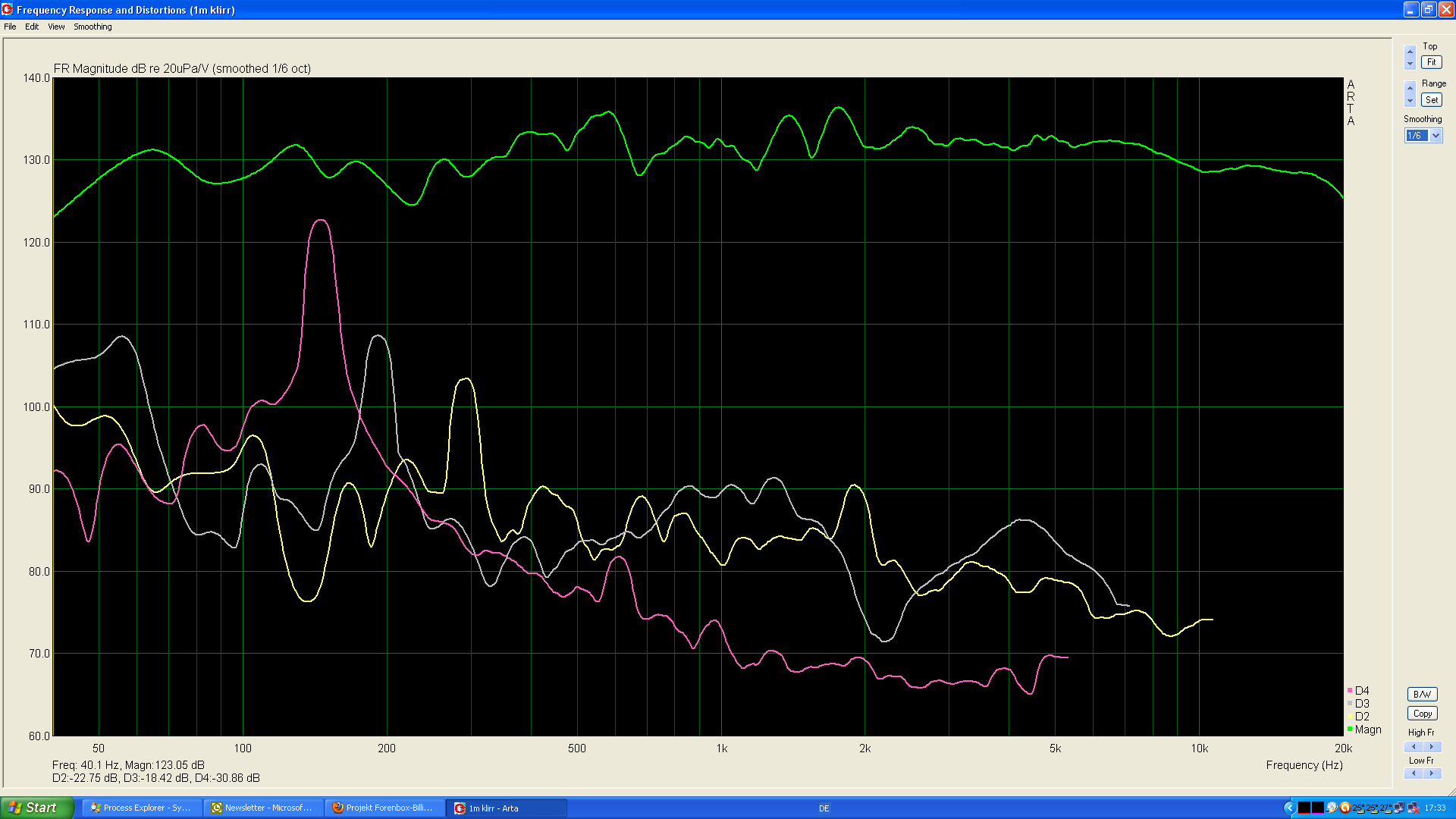The width and height of the screenshot is (1456, 819).
Task: Open the View menu
Action: [x=56, y=27]
